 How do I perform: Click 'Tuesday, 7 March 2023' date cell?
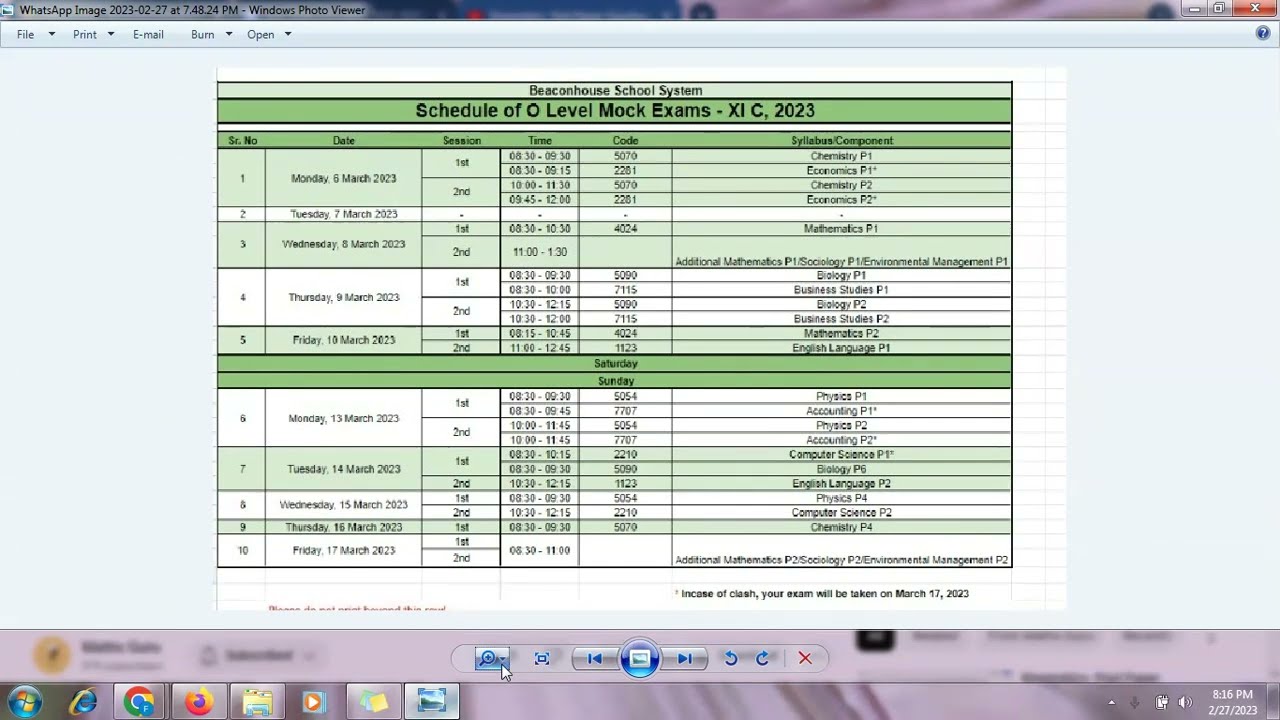(x=343, y=214)
